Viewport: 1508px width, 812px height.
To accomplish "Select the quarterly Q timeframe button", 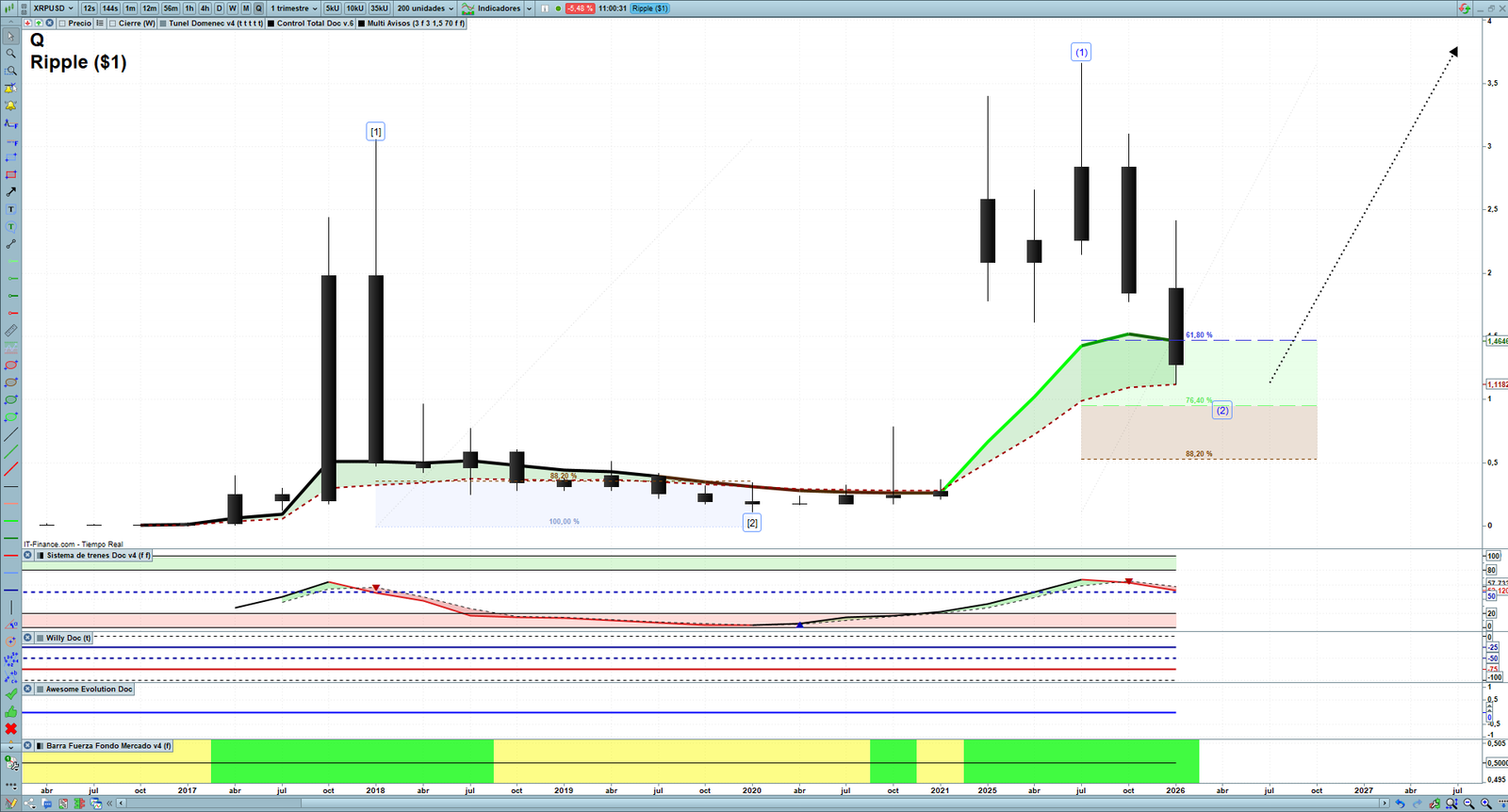I will pos(259,8).
